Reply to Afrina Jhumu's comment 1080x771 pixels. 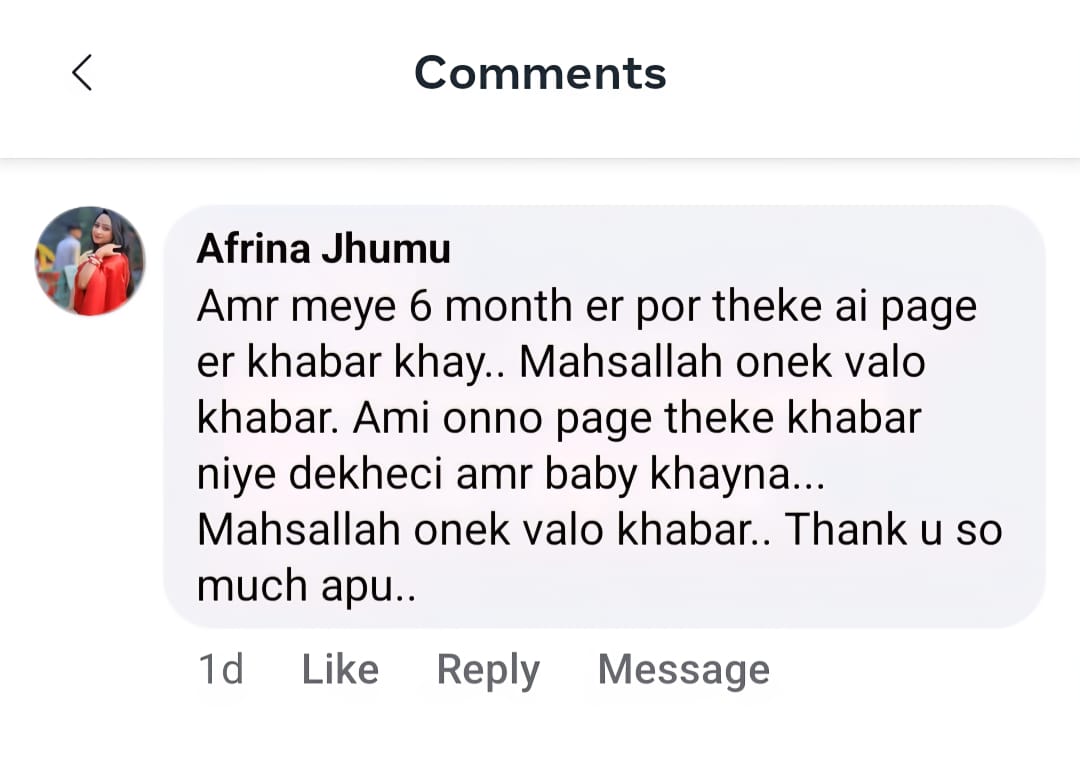pos(488,670)
